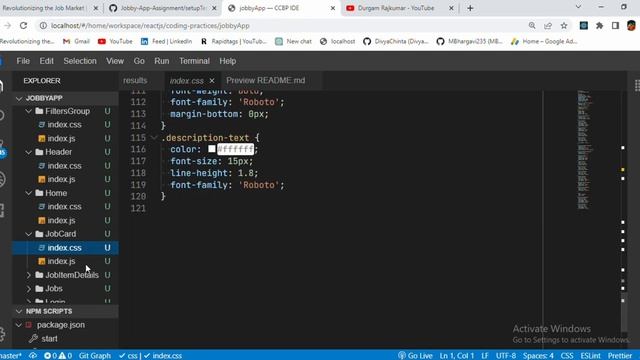This screenshot has width=640, height=360.
Task: Open the source control icon with badge
Action: coord(2,149)
